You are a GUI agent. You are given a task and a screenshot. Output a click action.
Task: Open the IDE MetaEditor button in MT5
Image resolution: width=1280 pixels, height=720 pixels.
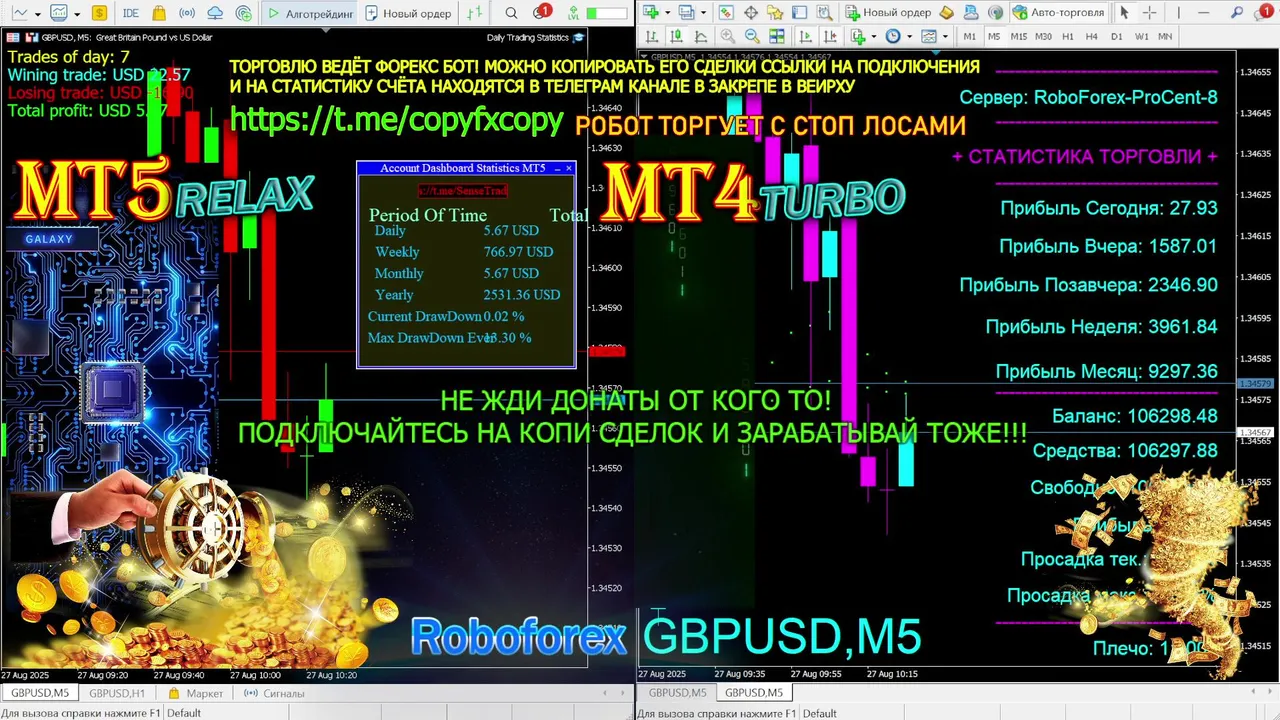pyautogui.click(x=131, y=14)
